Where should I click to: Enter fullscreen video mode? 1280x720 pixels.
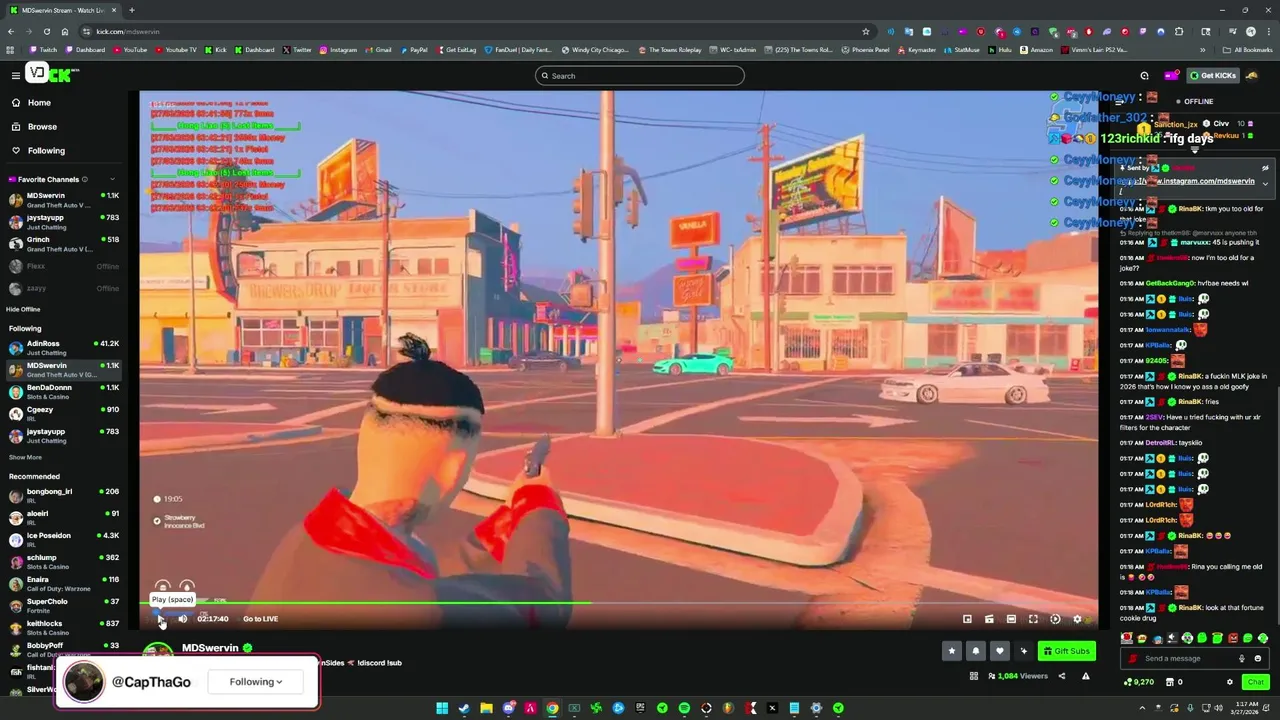[1033, 619]
